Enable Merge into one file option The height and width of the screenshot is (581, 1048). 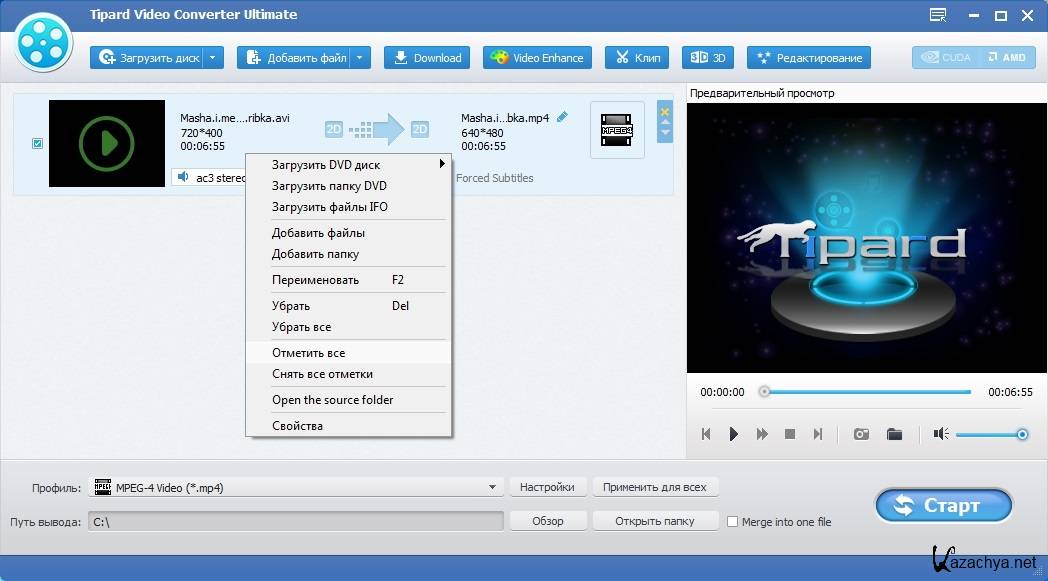pyautogui.click(x=733, y=522)
